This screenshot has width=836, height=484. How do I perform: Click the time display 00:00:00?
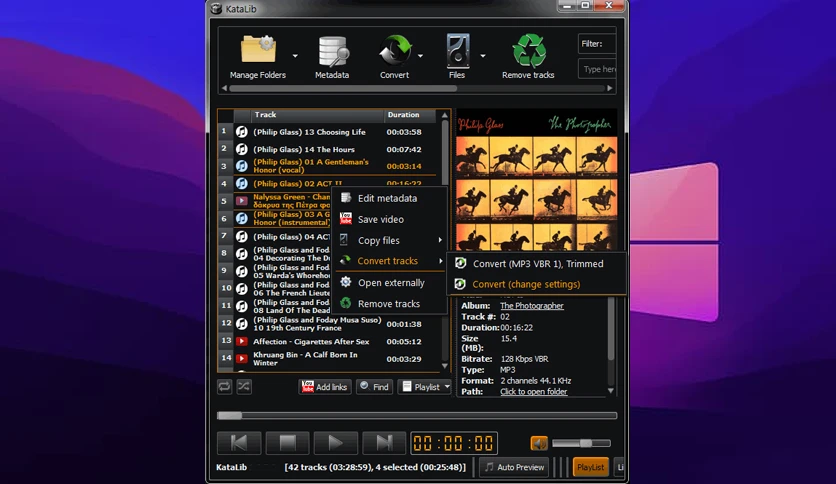point(454,443)
